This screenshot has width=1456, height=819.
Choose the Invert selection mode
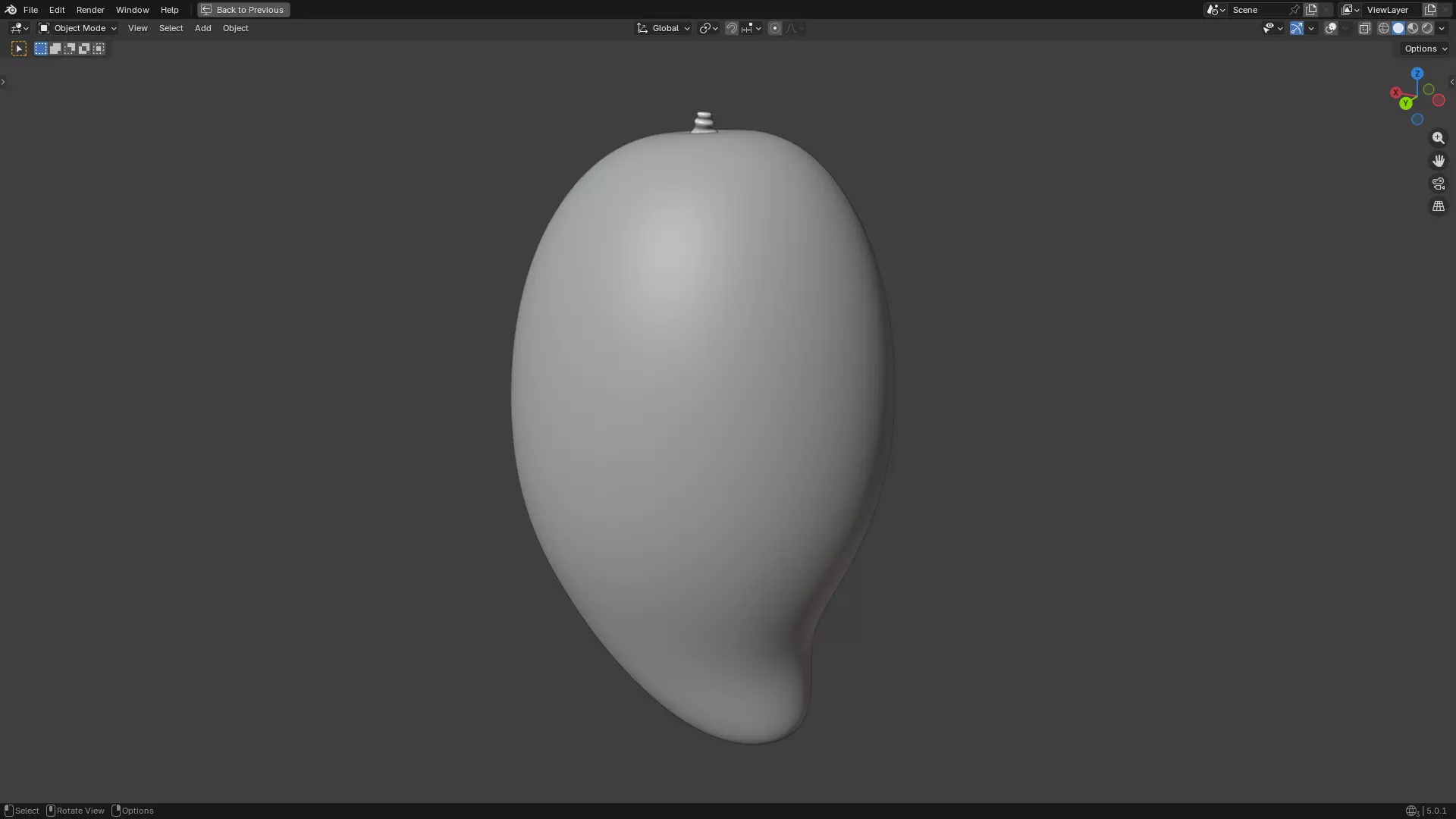(84, 49)
